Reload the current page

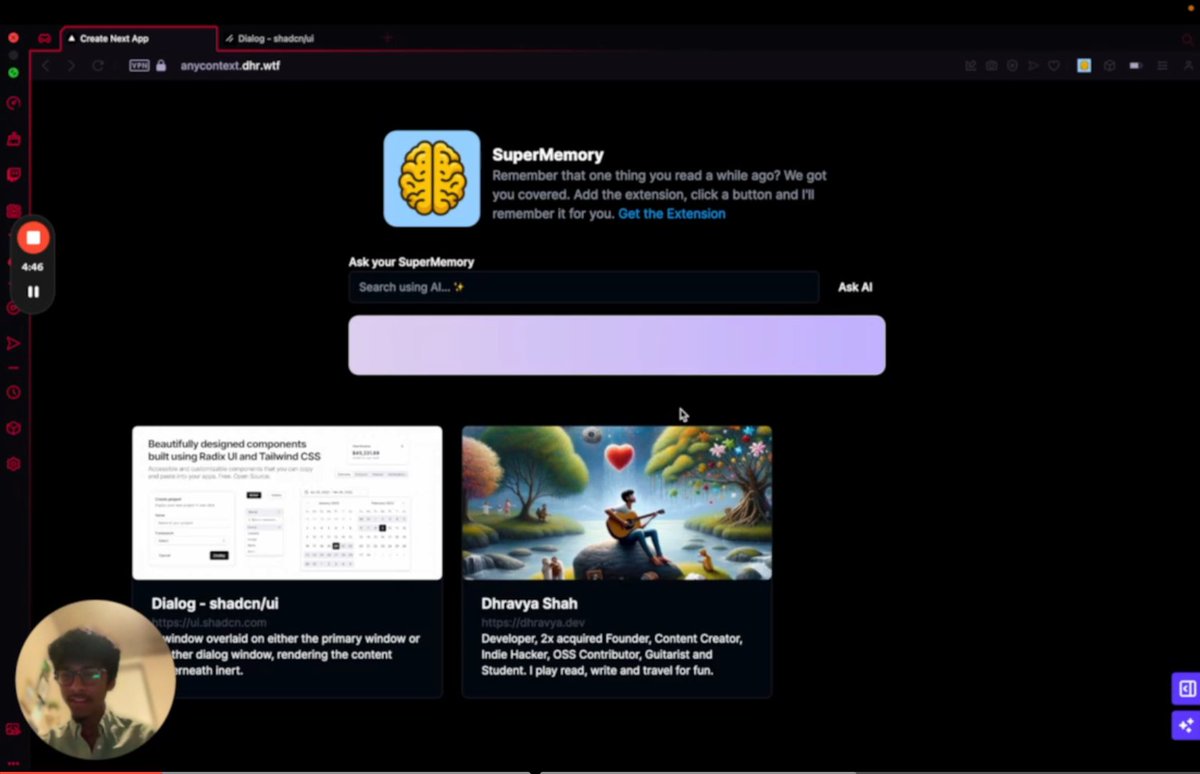tap(98, 66)
